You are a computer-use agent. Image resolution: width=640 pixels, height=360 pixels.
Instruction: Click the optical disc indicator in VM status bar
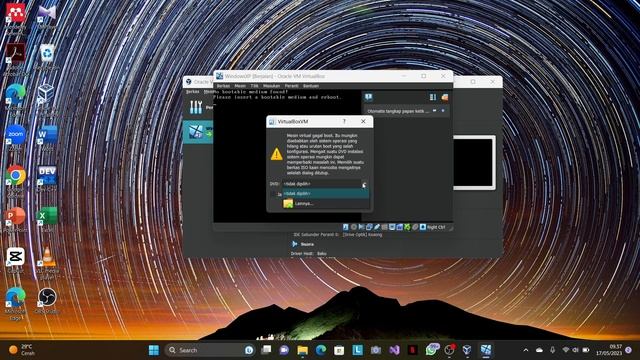click(354, 227)
